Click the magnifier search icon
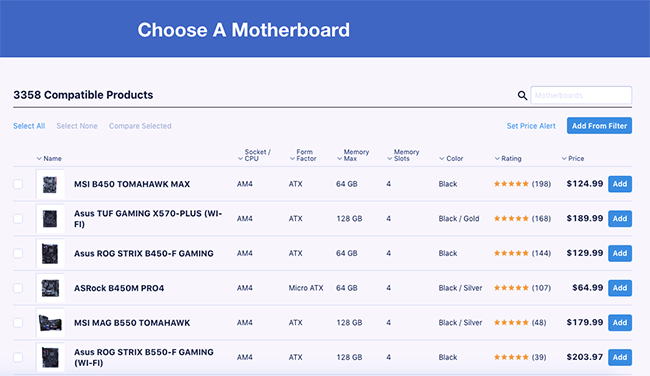 tap(522, 95)
